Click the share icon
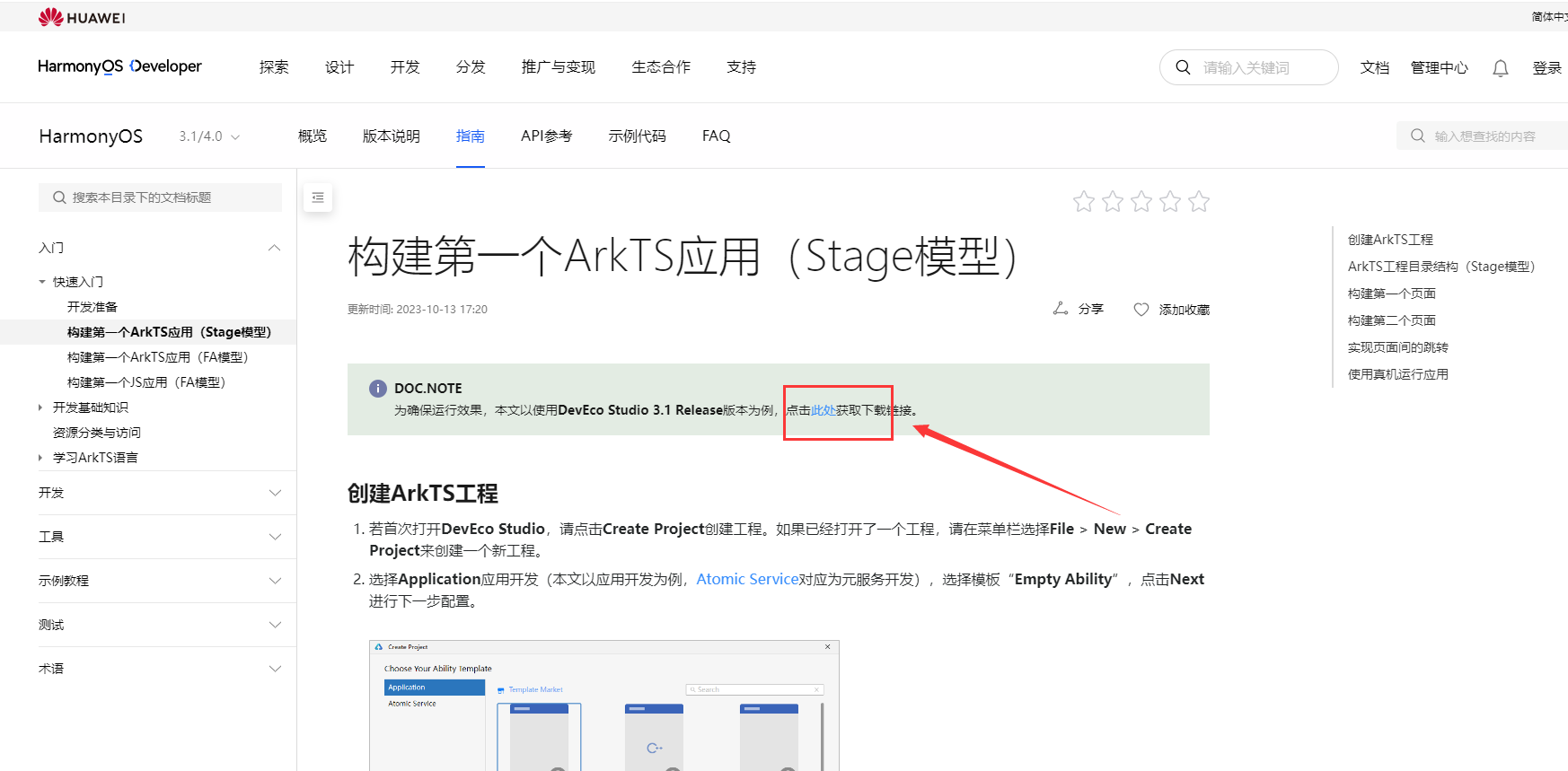1568x771 pixels. pyautogui.click(x=1061, y=309)
